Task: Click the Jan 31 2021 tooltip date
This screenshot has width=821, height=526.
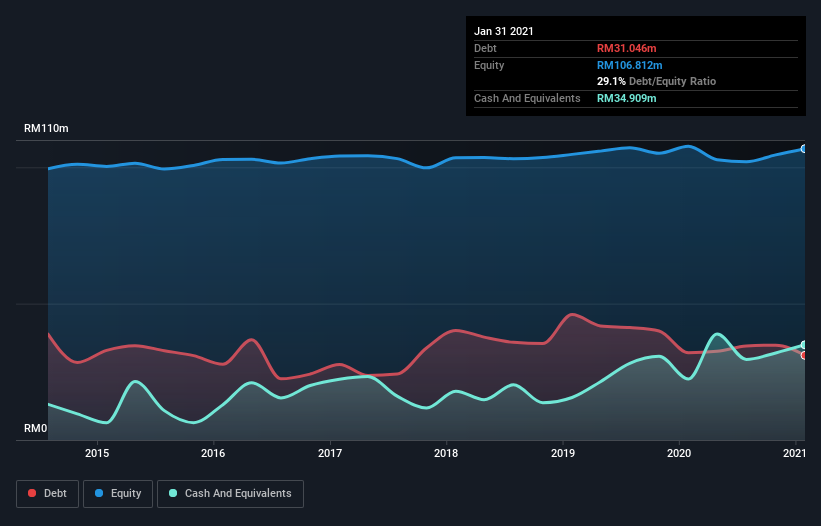Action: tap(504, 31)
